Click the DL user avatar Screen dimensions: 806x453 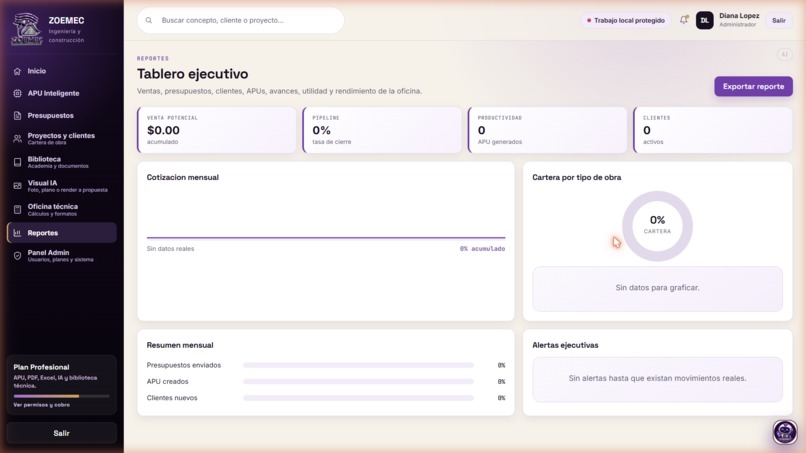[x=704, y=21]
